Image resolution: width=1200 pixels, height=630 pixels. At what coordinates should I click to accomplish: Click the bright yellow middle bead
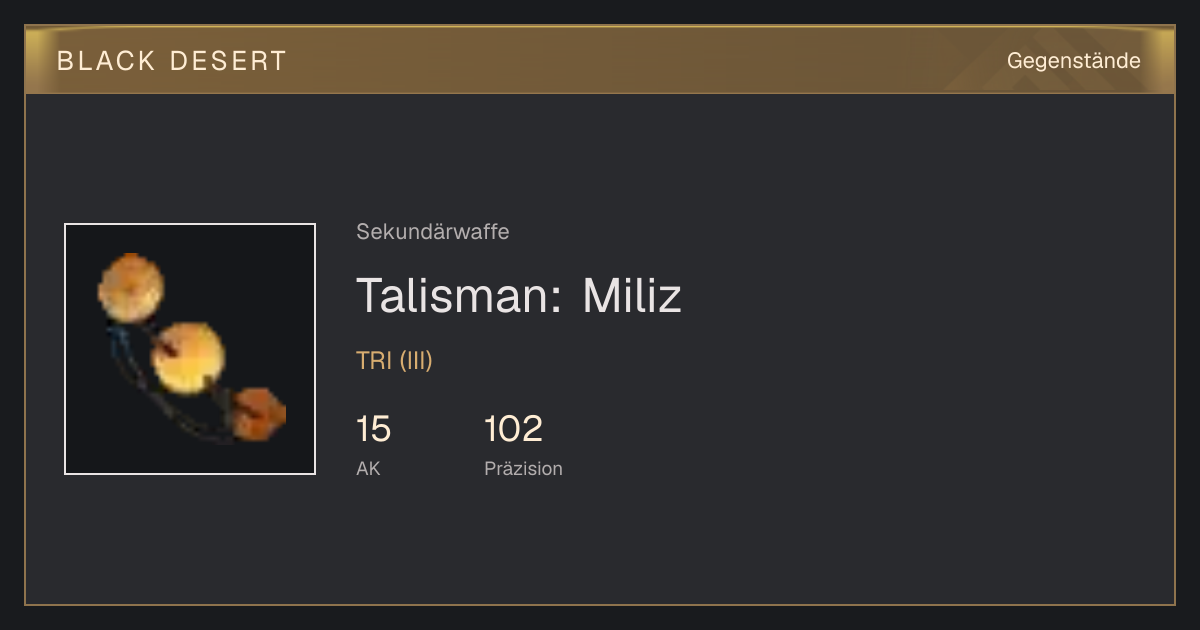pyautogui.click(x=188, y=357)
